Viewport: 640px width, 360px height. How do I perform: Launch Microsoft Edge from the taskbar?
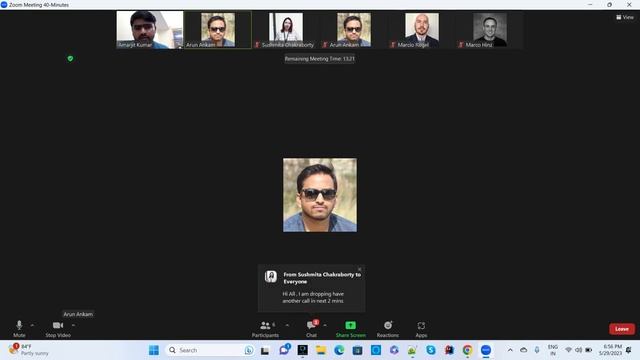[x=339, y=350]
